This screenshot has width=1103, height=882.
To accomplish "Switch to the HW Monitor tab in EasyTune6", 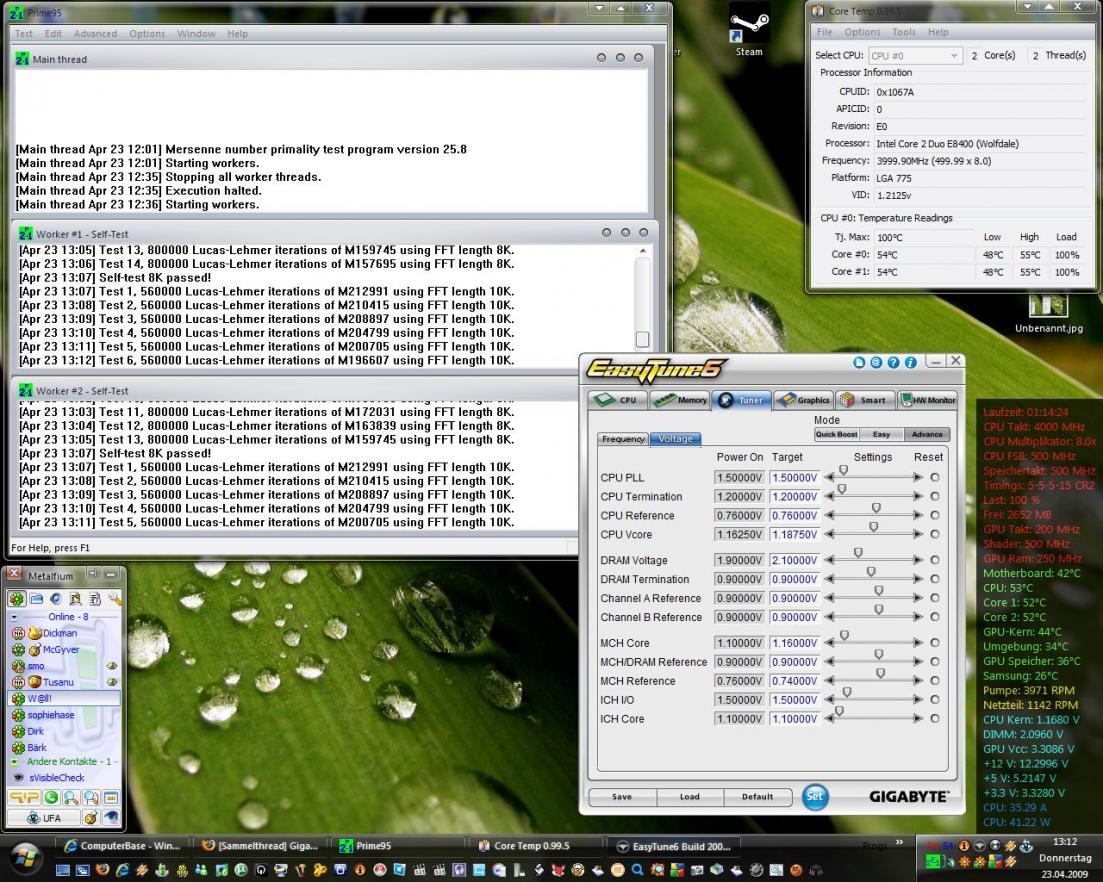I will [929, 400].
